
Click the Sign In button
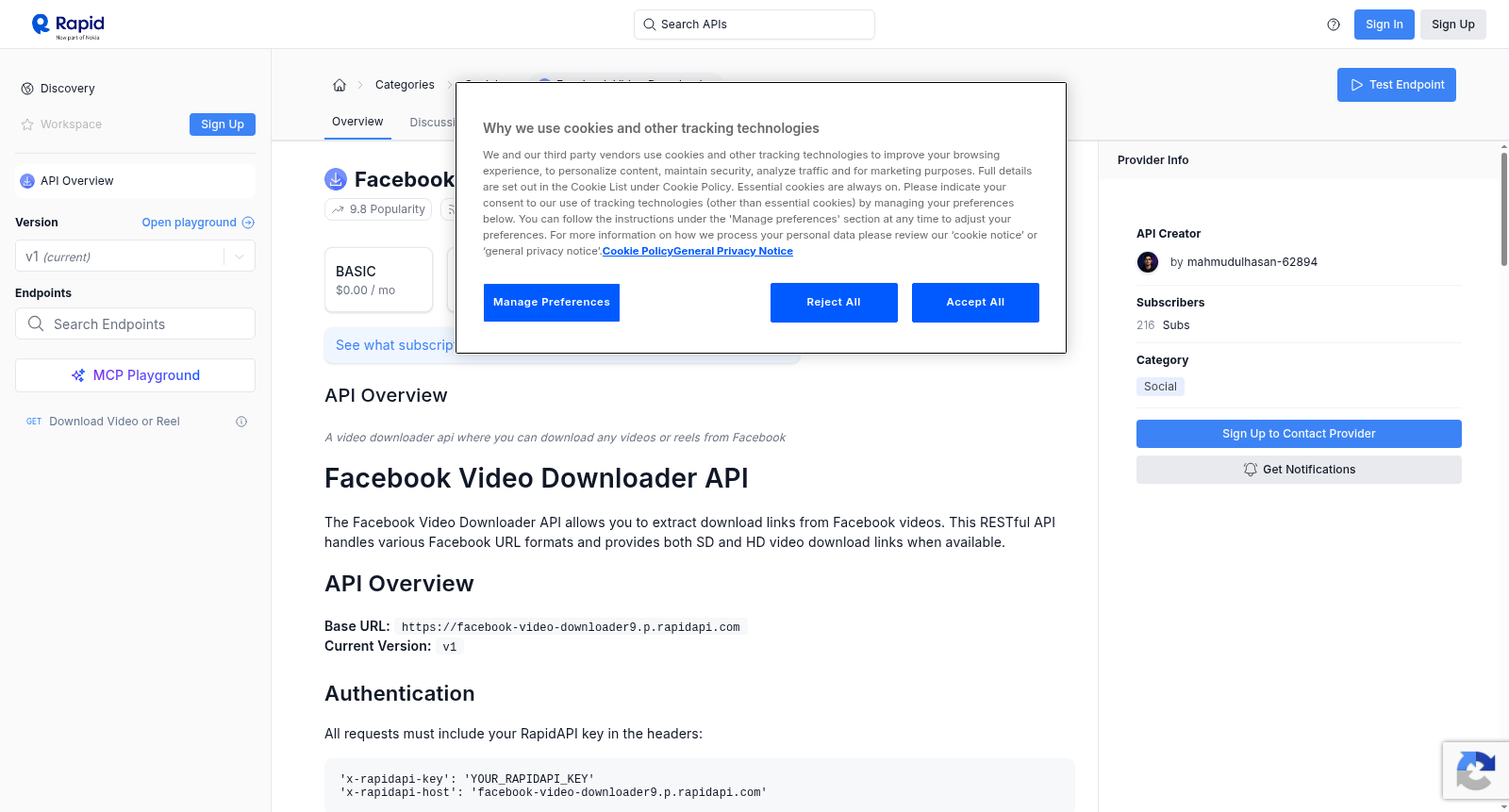[1384, 25]
